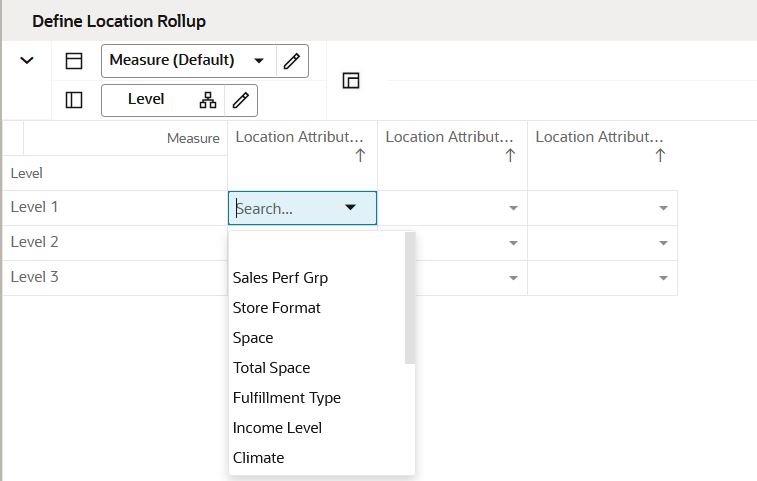Open the window layout icon
The height and width of the screenshot is (481, 757).
[x=351, y=81]
